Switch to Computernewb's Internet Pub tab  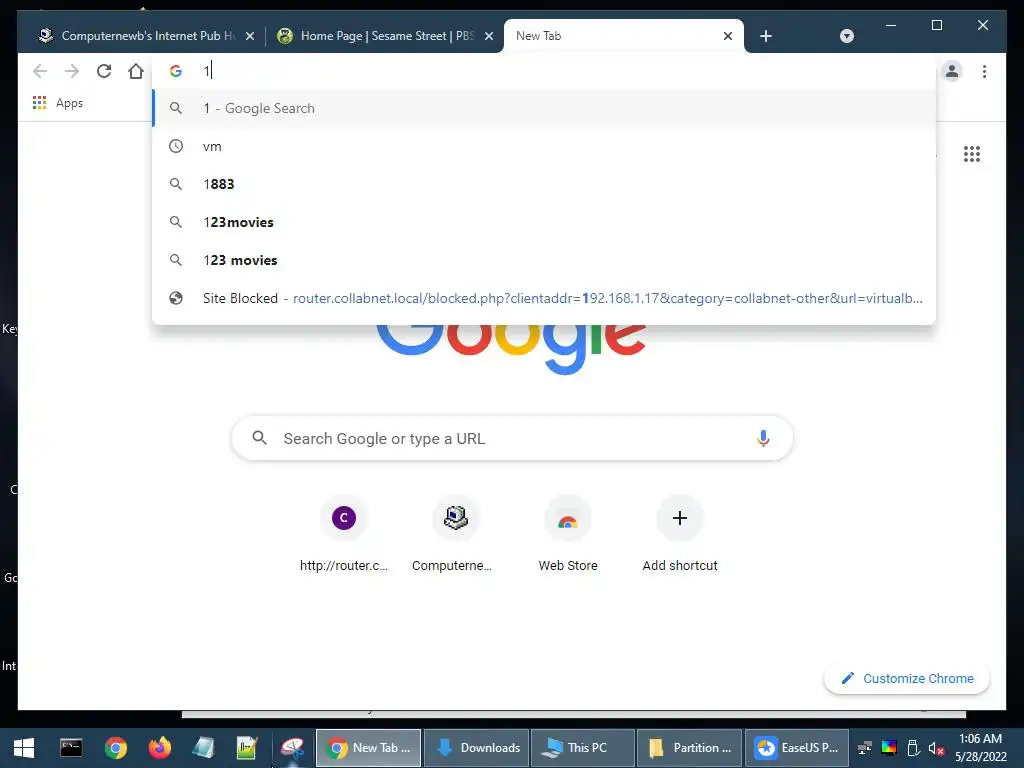point(145,36)
